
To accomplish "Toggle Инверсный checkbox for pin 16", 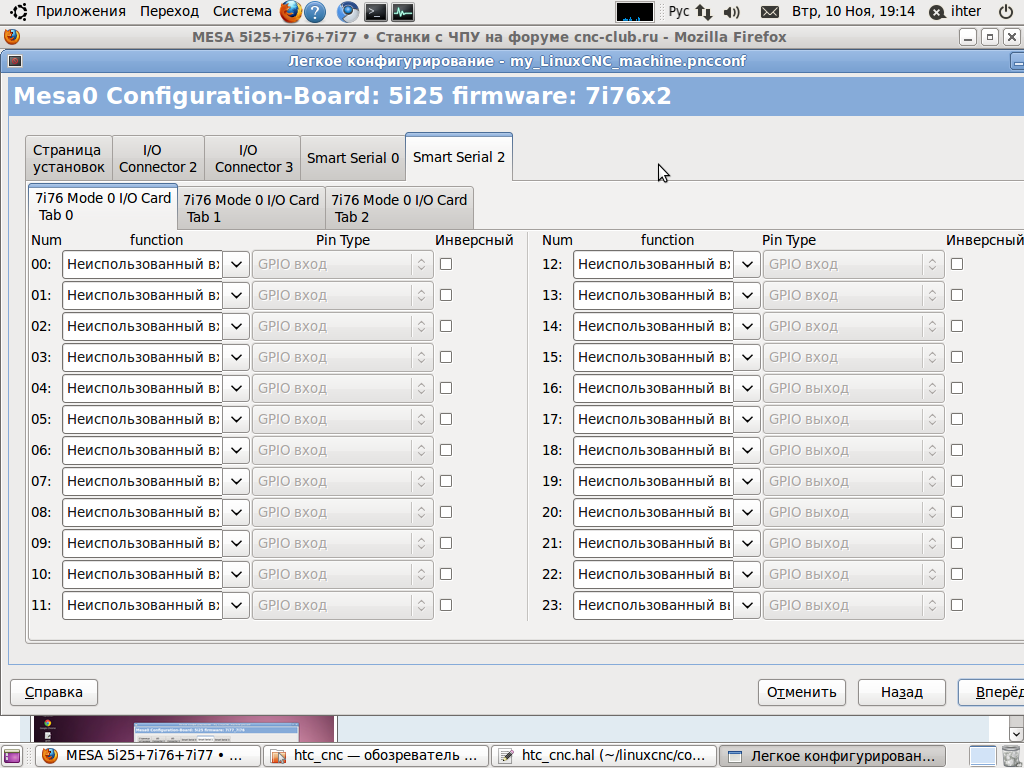I will [x=957, y=389].
